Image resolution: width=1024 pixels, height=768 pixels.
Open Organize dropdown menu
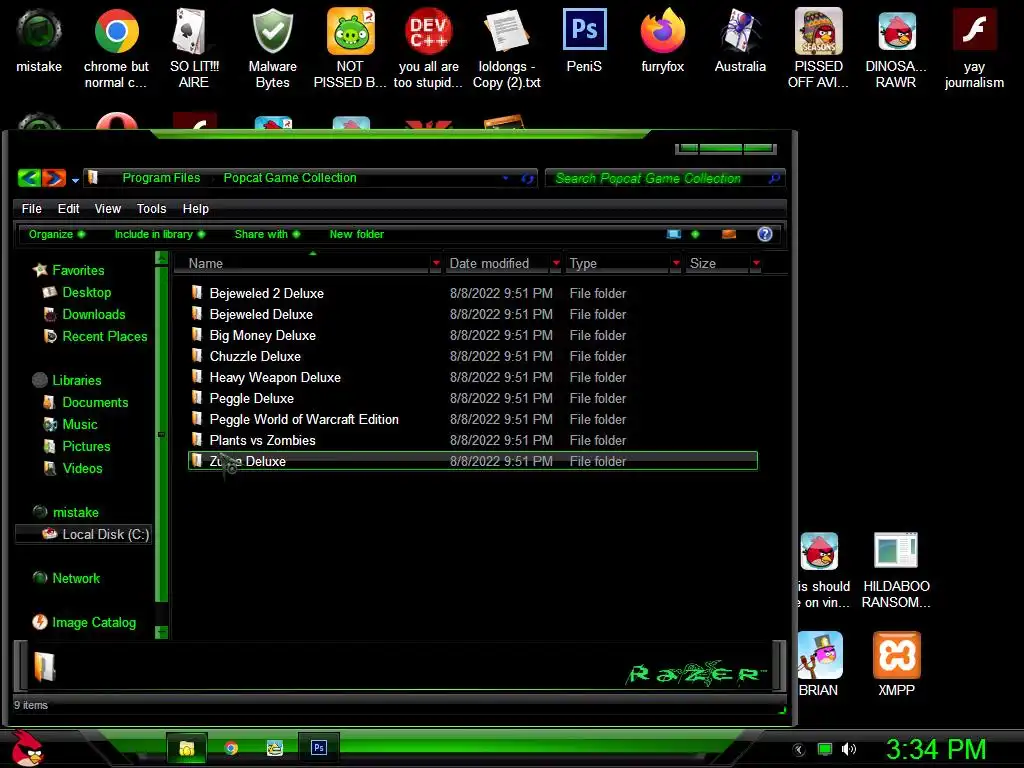coord(57,234)
